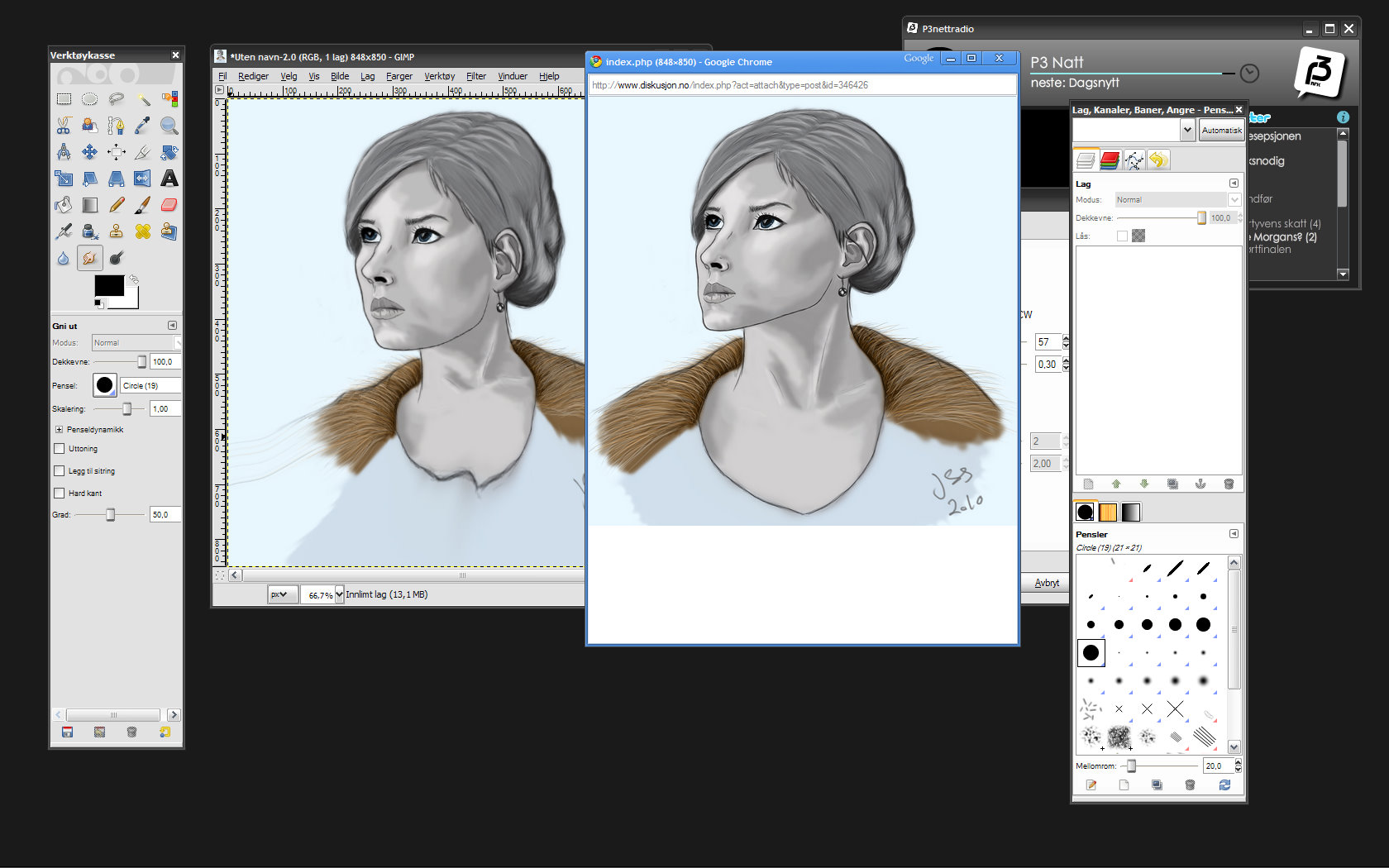Select the Free Select lasso tool
Viewport: 1389px width, 868px height.
coord(116,99)
